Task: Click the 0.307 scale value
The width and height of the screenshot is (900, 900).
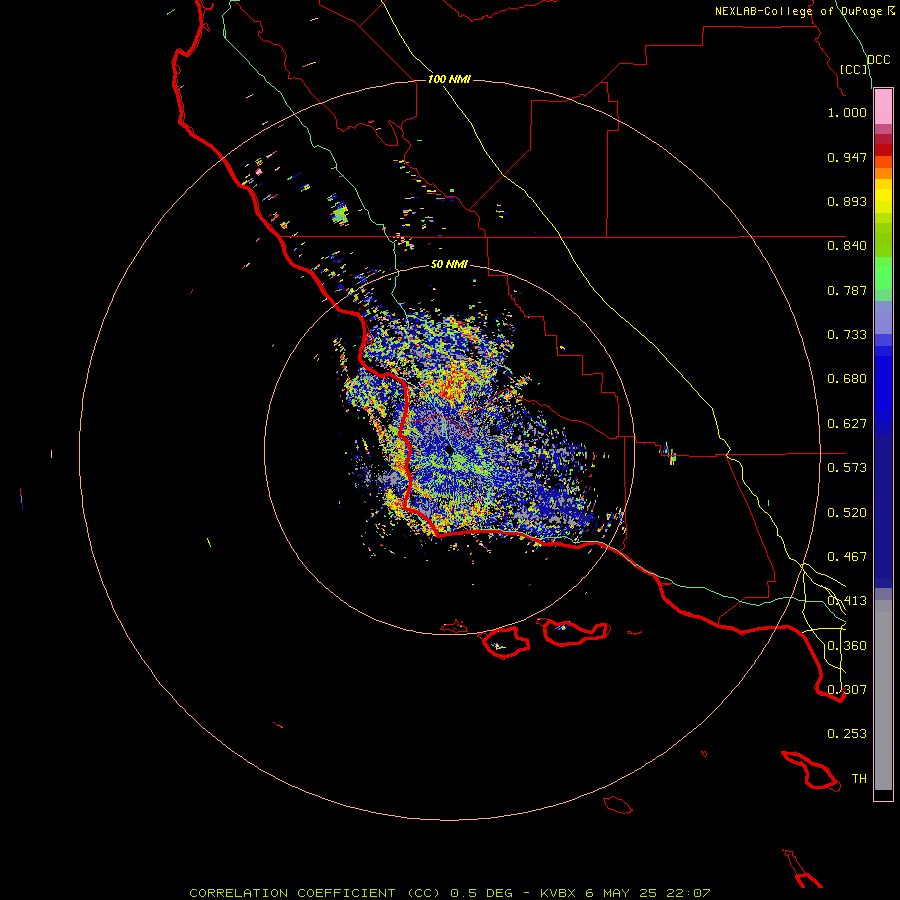Action: coord(847,690)
